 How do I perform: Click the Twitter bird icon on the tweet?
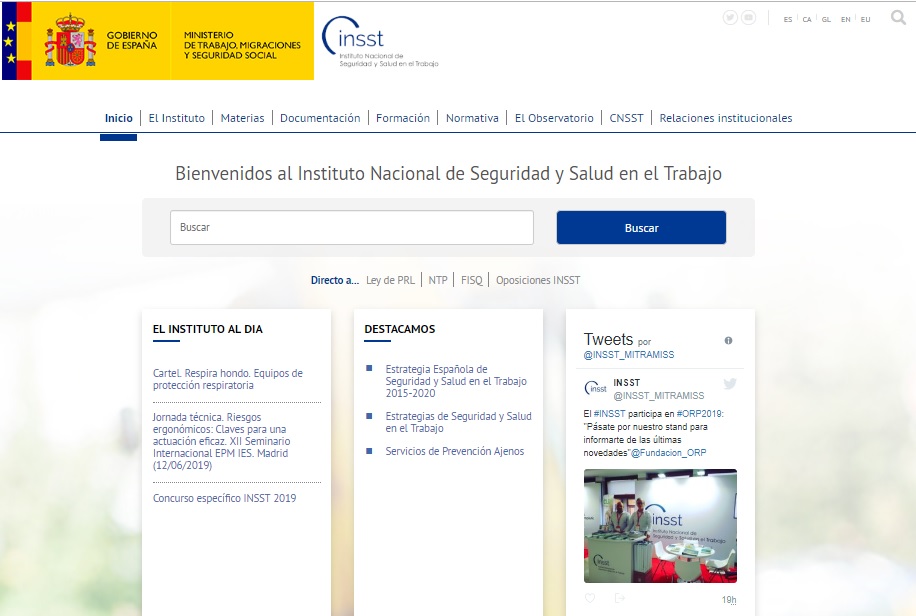[x=730, y=384]
